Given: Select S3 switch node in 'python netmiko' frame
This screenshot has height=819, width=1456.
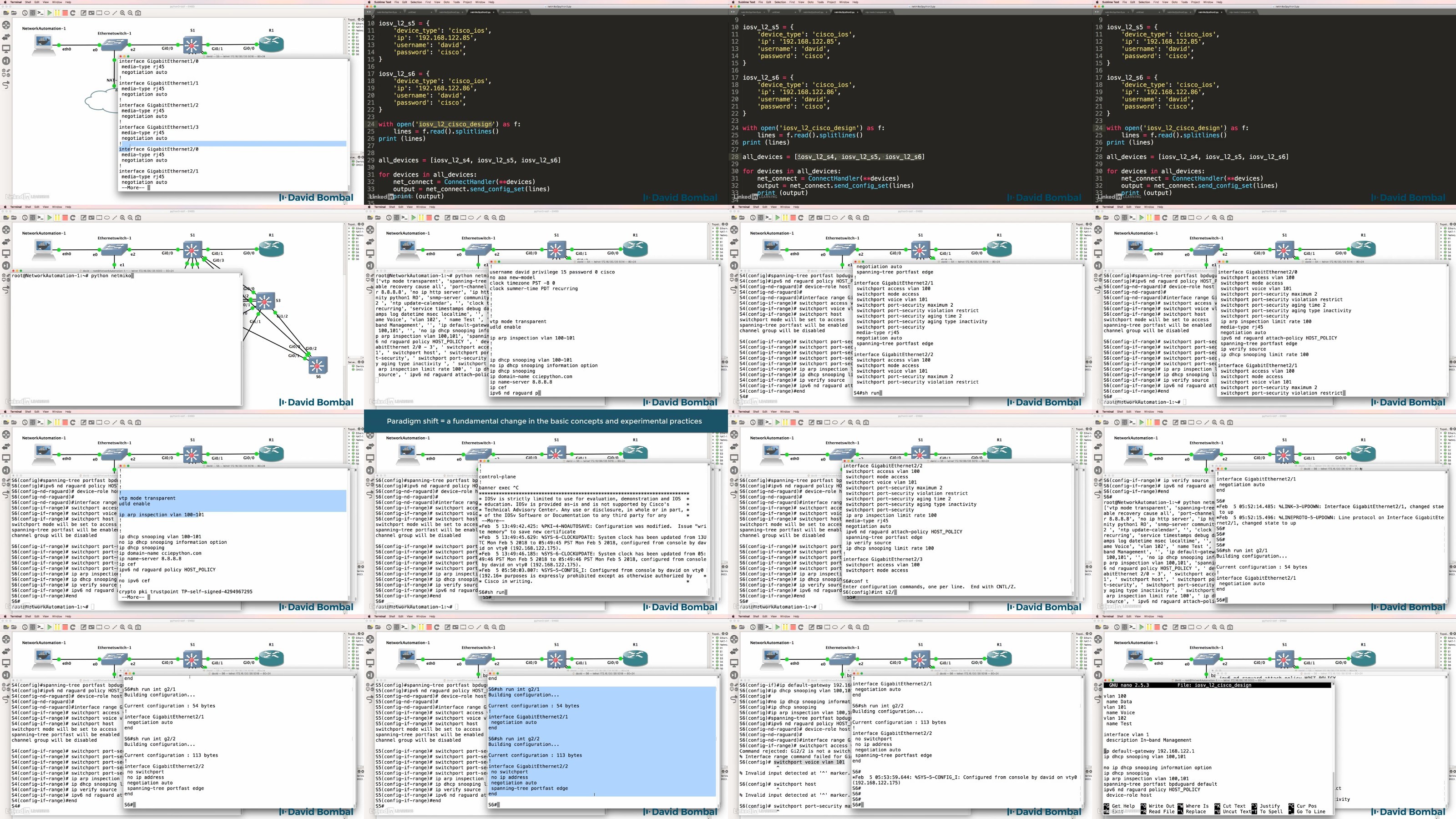Looking at the screenshot, I should [x=265, y=301].
